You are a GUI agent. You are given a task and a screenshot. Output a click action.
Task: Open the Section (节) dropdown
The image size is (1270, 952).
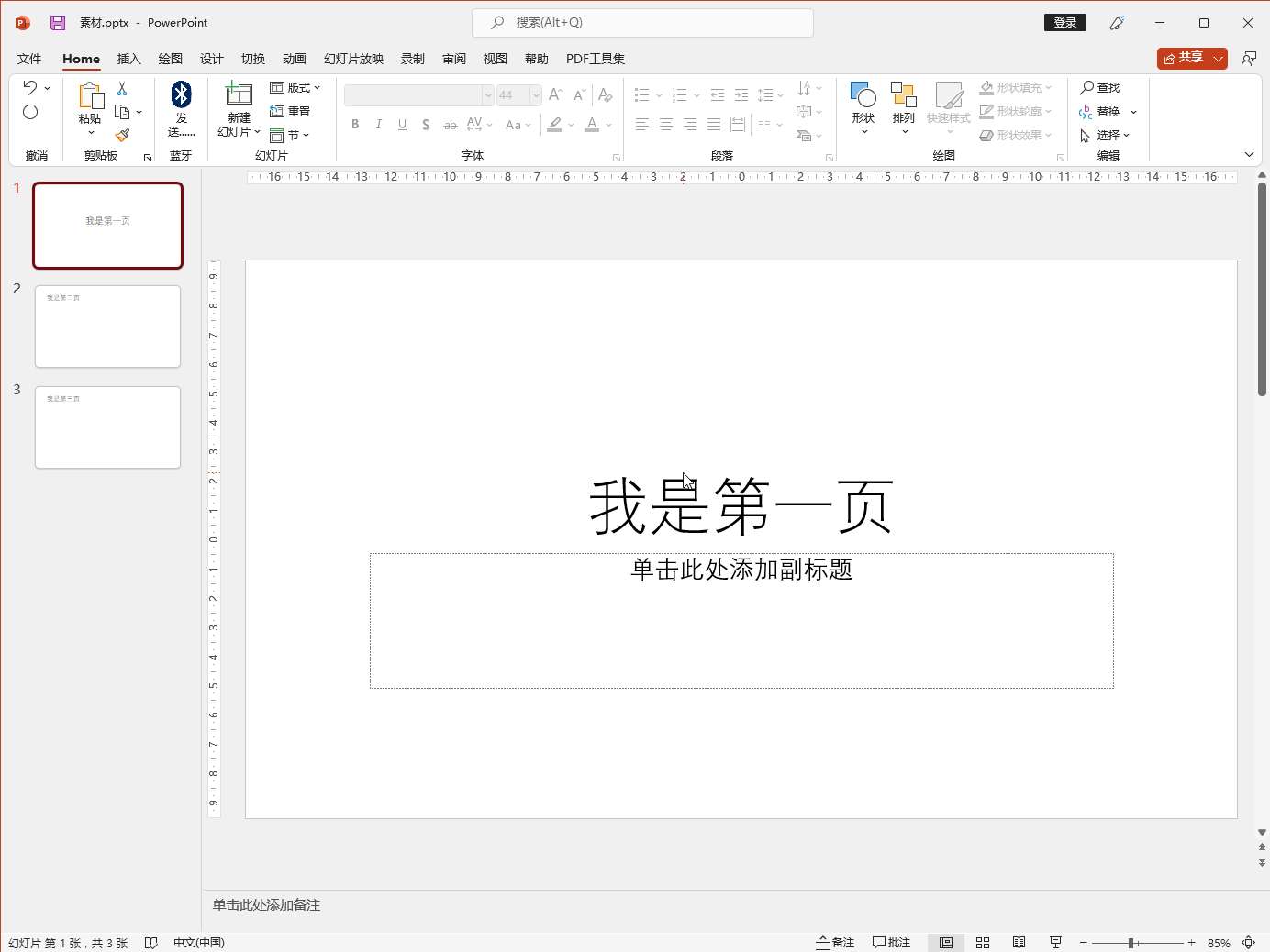(290, 136)
